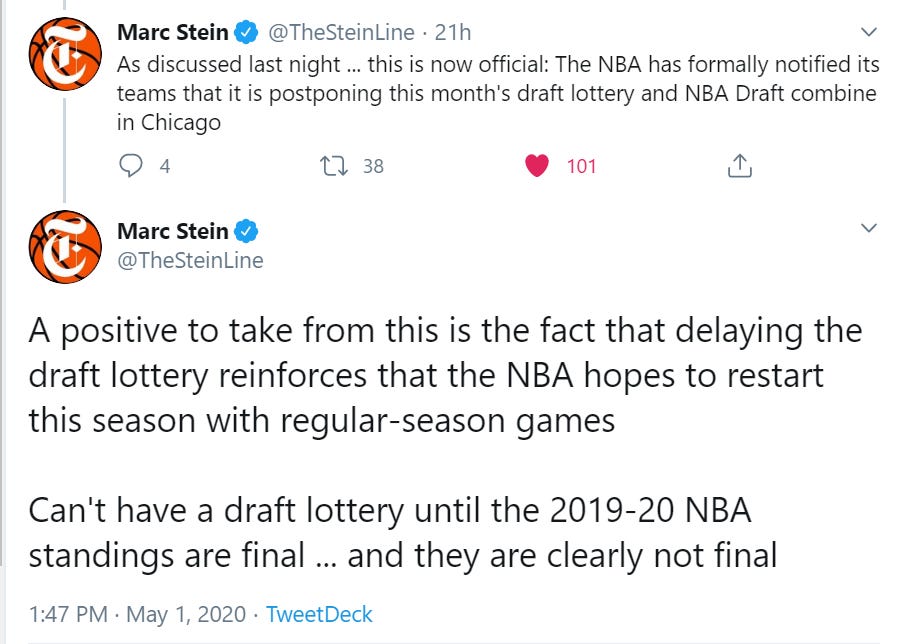Open the first tweet's text body
The height and width of the screenshot is (644, 900).
[498, 94]
